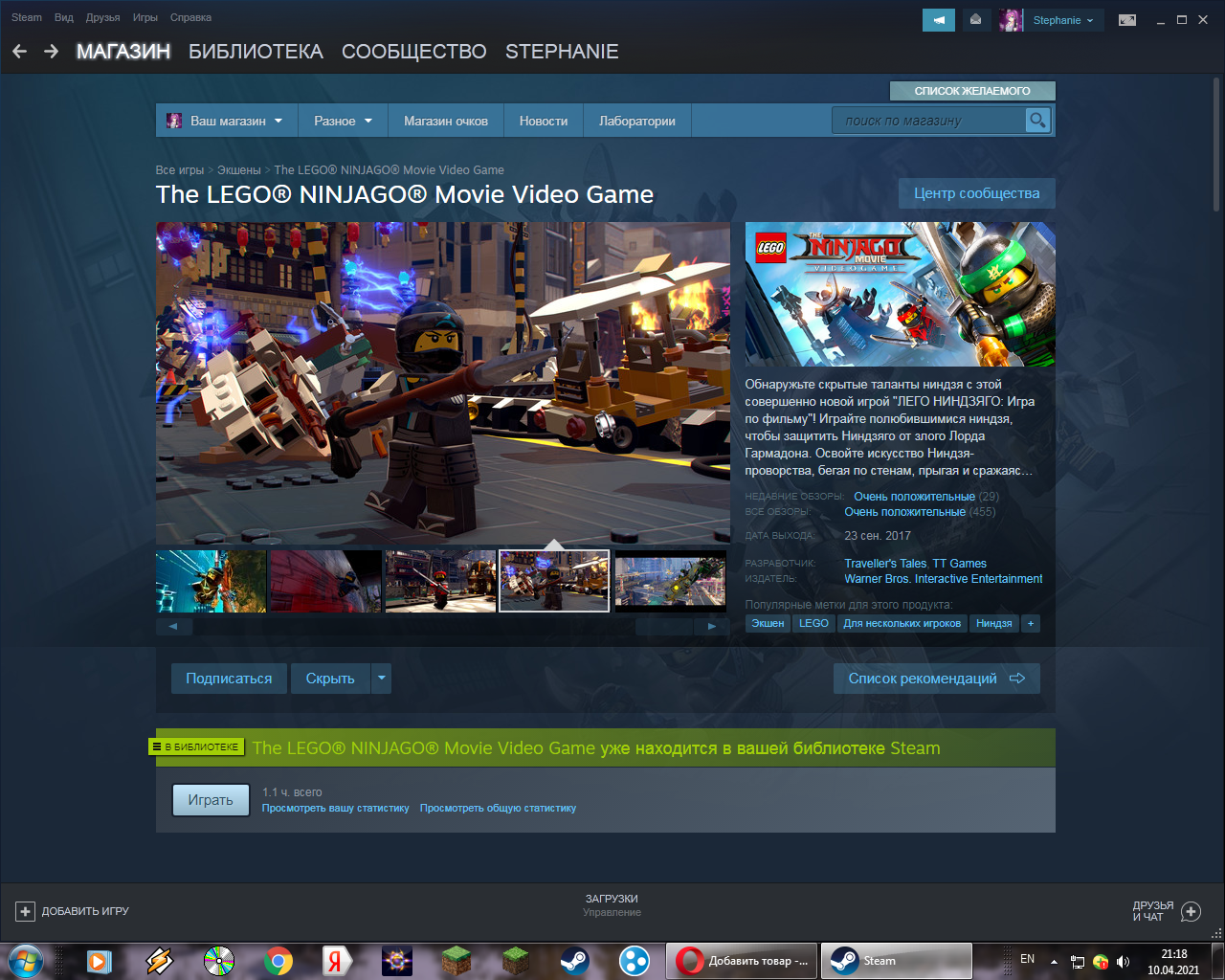
Task: Open Список рекомендаций
Action: [x=937, y=679]
